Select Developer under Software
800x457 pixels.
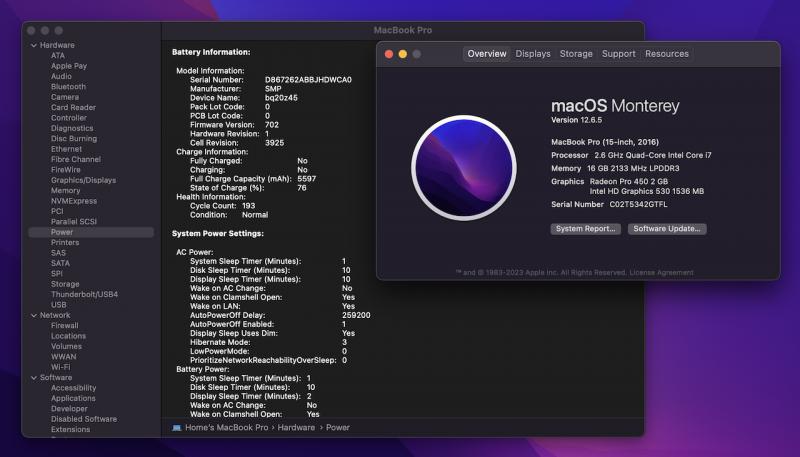point(69,409)
